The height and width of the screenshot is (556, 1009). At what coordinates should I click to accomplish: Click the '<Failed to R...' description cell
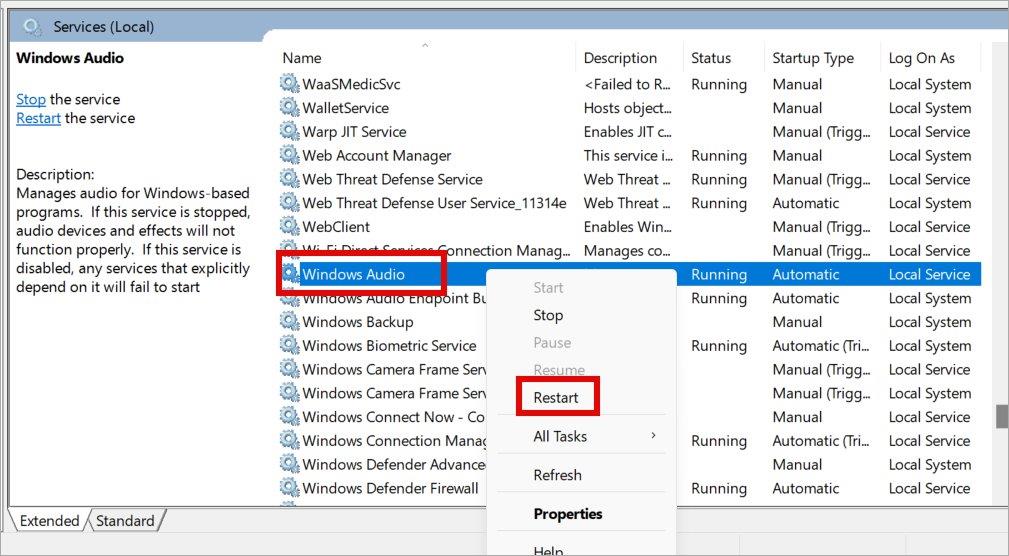[x=627, y=84]
